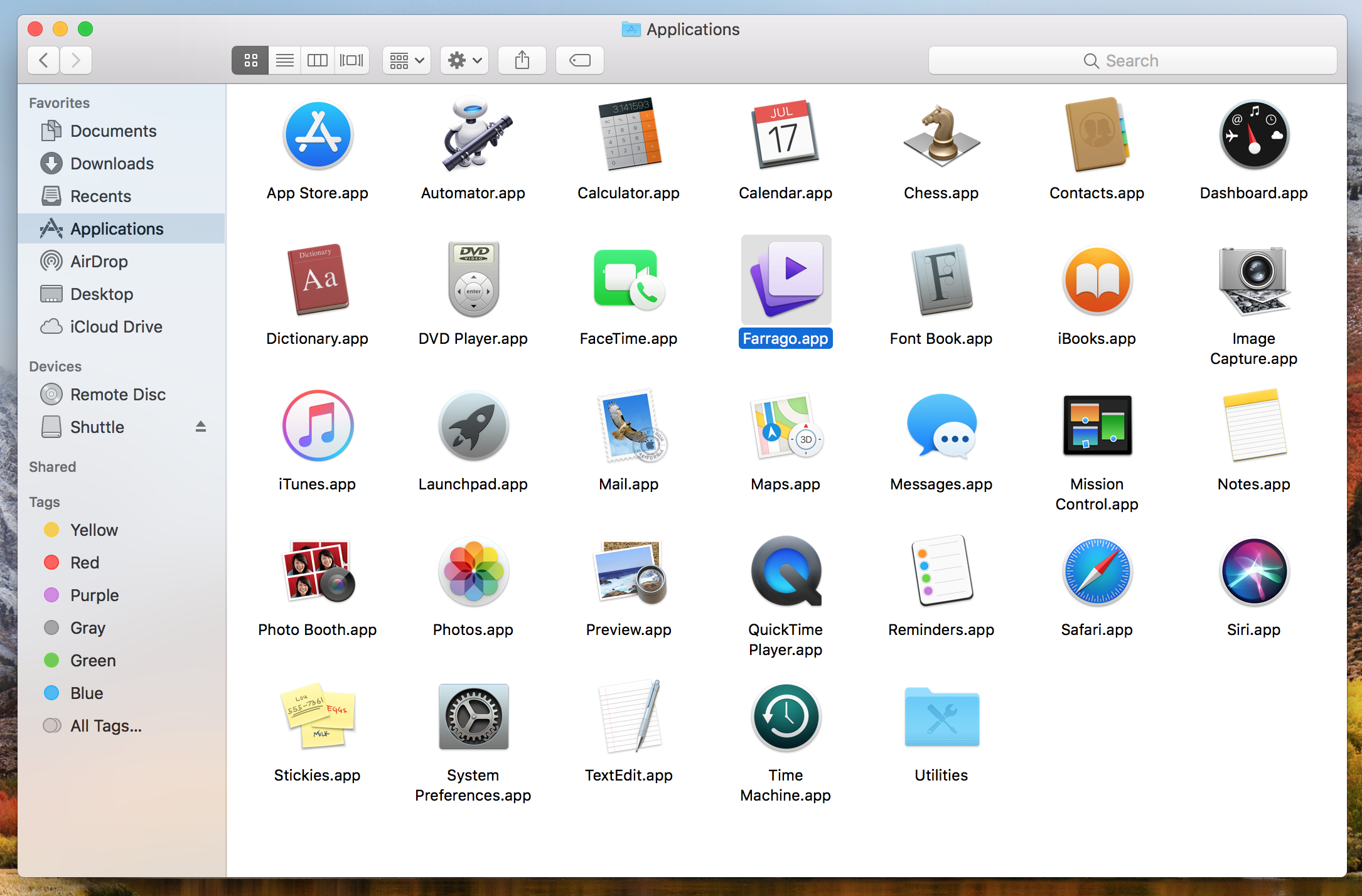Filter by the Purple tag
Screen dimensions: 1362x896
click(122, 595)
